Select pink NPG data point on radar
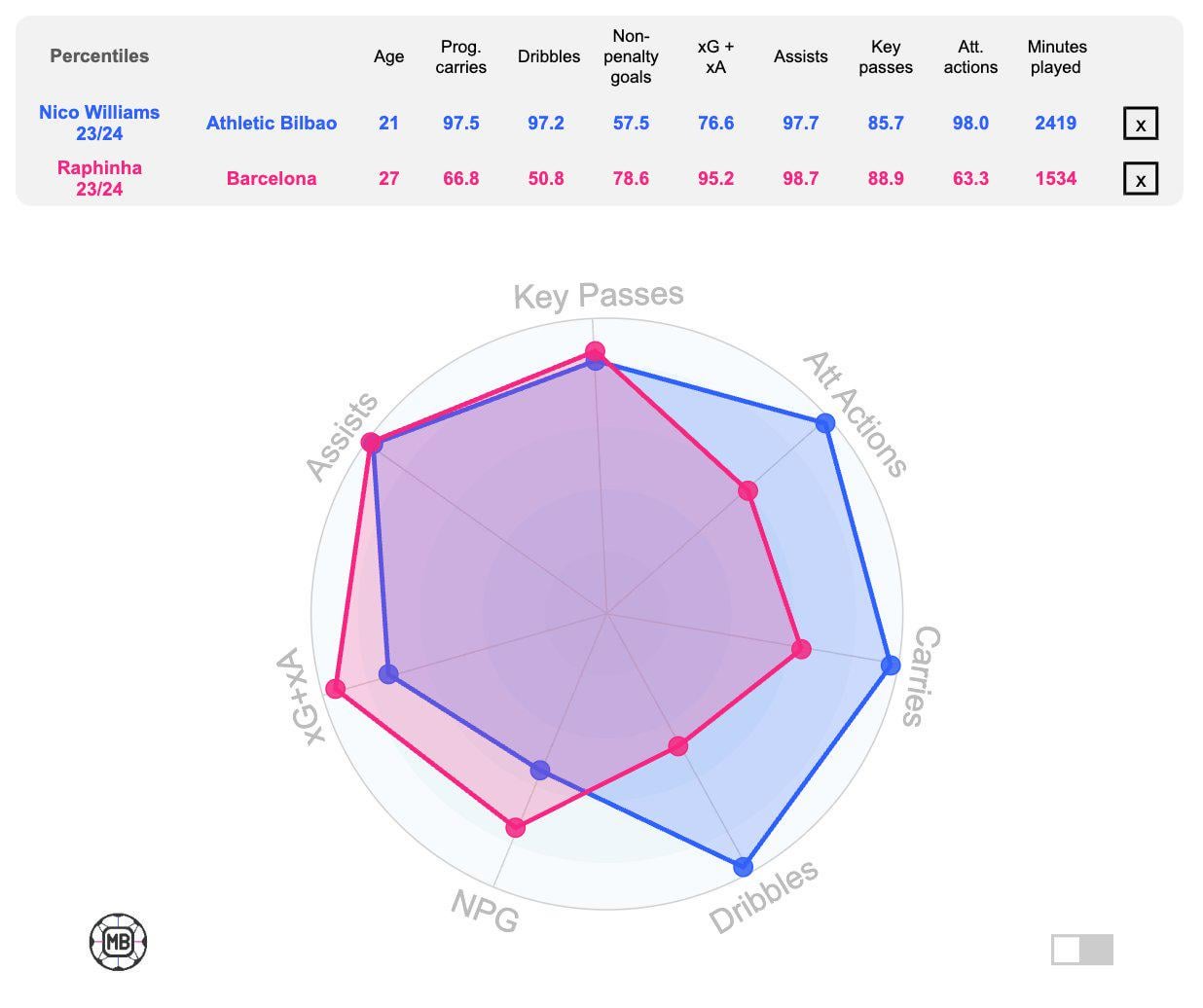The width and height of the screenshot is (1203, 1008). (x=516, y=827)
